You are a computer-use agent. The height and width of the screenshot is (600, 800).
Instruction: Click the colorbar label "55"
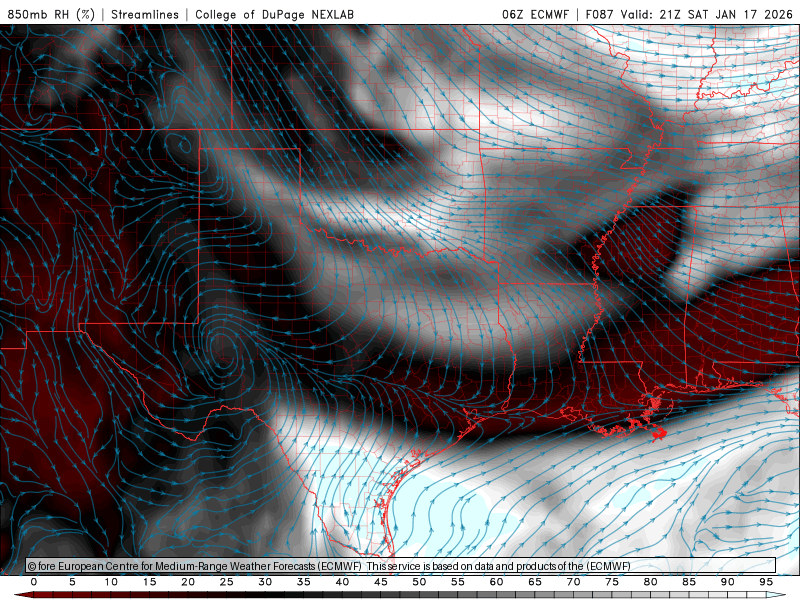(458, 582)
